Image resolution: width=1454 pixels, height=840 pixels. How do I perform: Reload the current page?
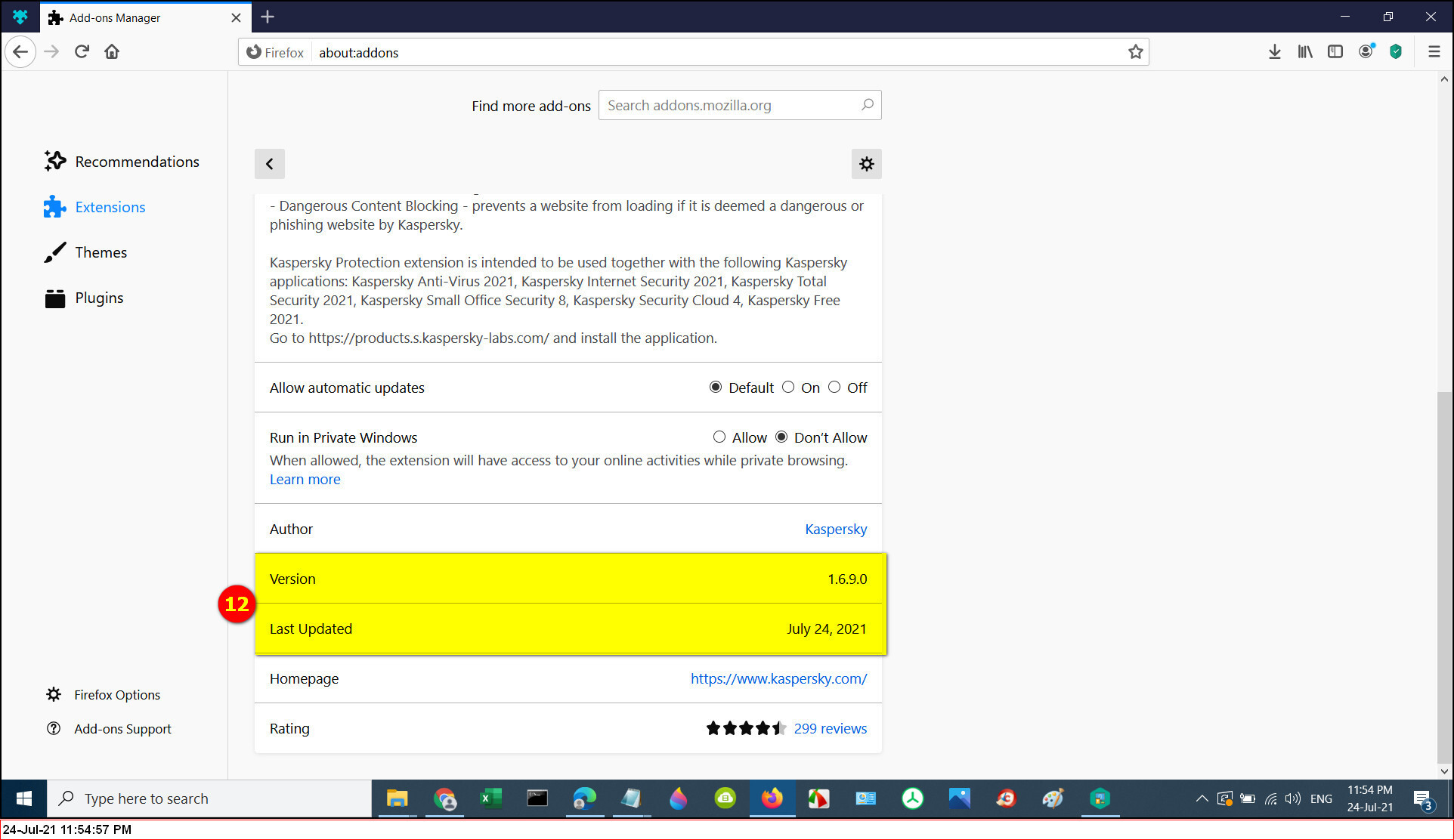click(82, 52)
